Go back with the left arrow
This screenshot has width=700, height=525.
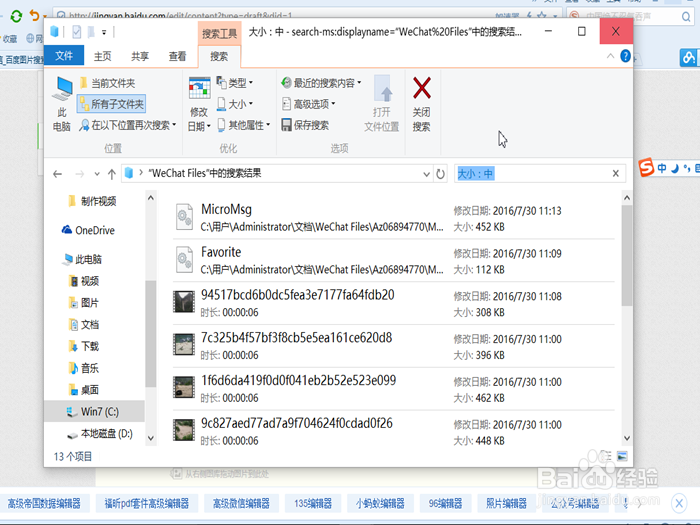[57, 174]
